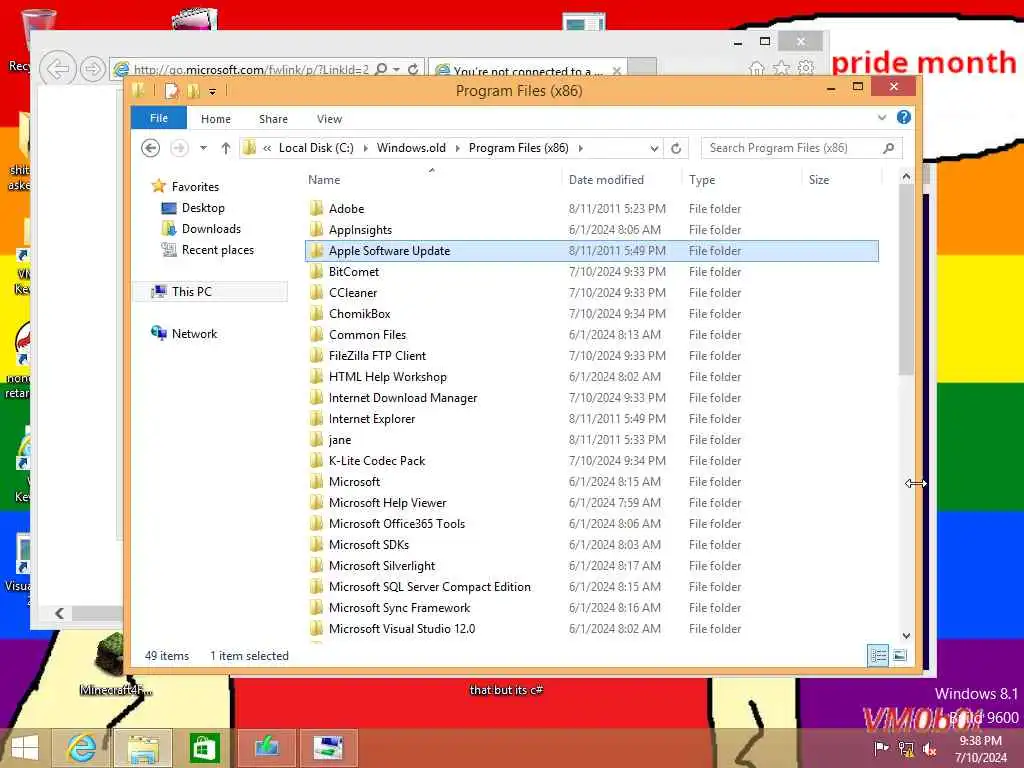The image size is (1024, 768).
Task: Expand the arrow after Program Files (x86) breadcrumb
Action: click(x=581, y=148)
